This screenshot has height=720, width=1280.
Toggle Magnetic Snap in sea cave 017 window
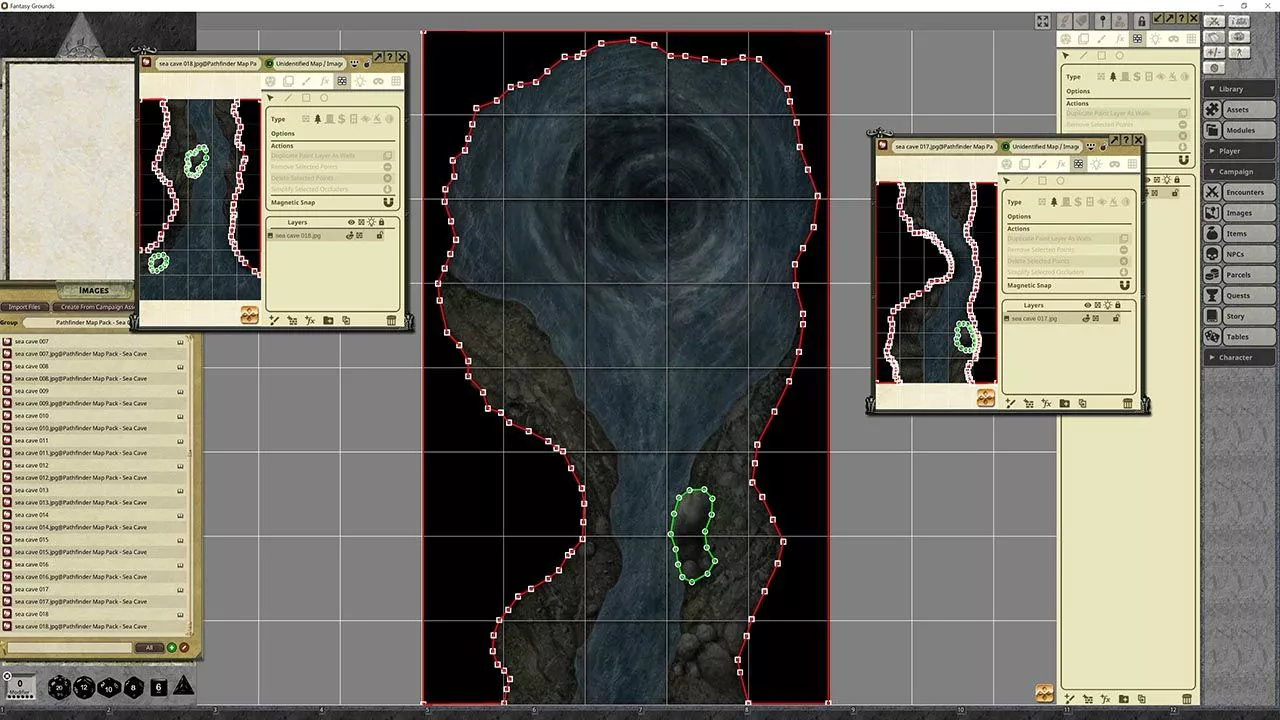point(1124,285)
